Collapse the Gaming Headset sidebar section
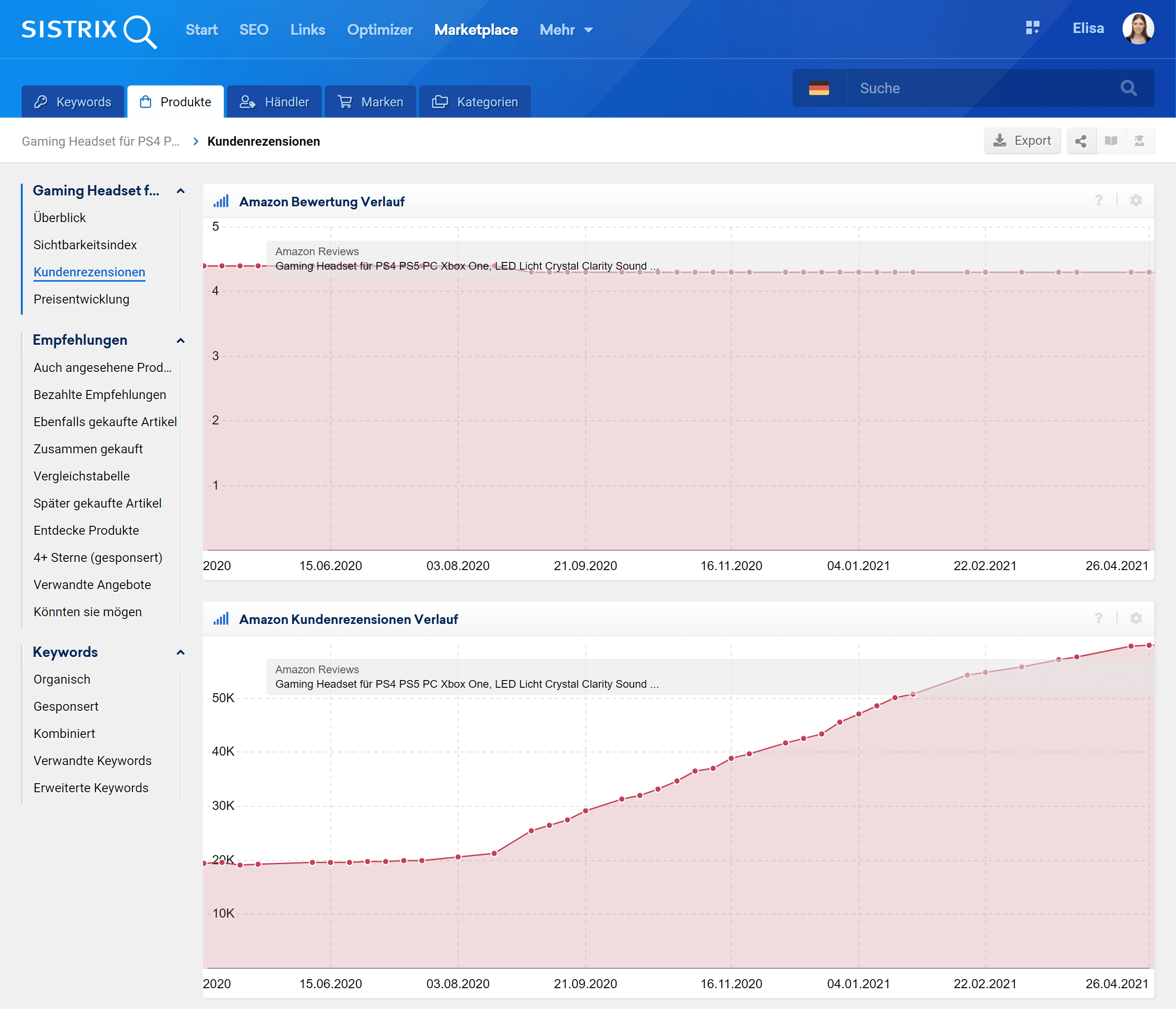Screen dimensions: 1176x1009 pos(180,191)
